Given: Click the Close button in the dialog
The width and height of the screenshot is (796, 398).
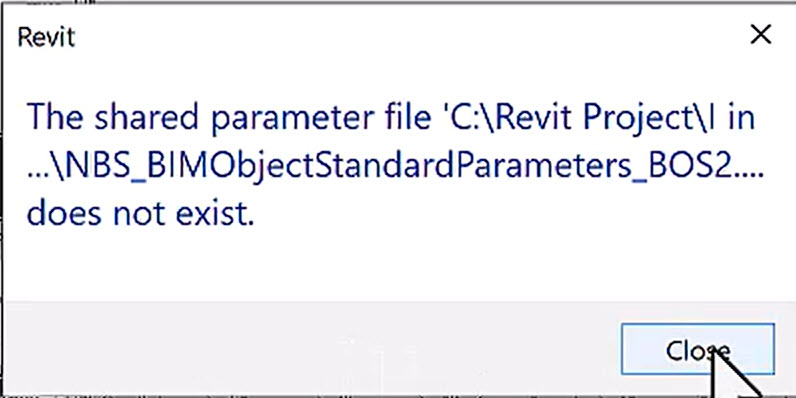Looking at the screenshot, I should (x=698, y=349).
